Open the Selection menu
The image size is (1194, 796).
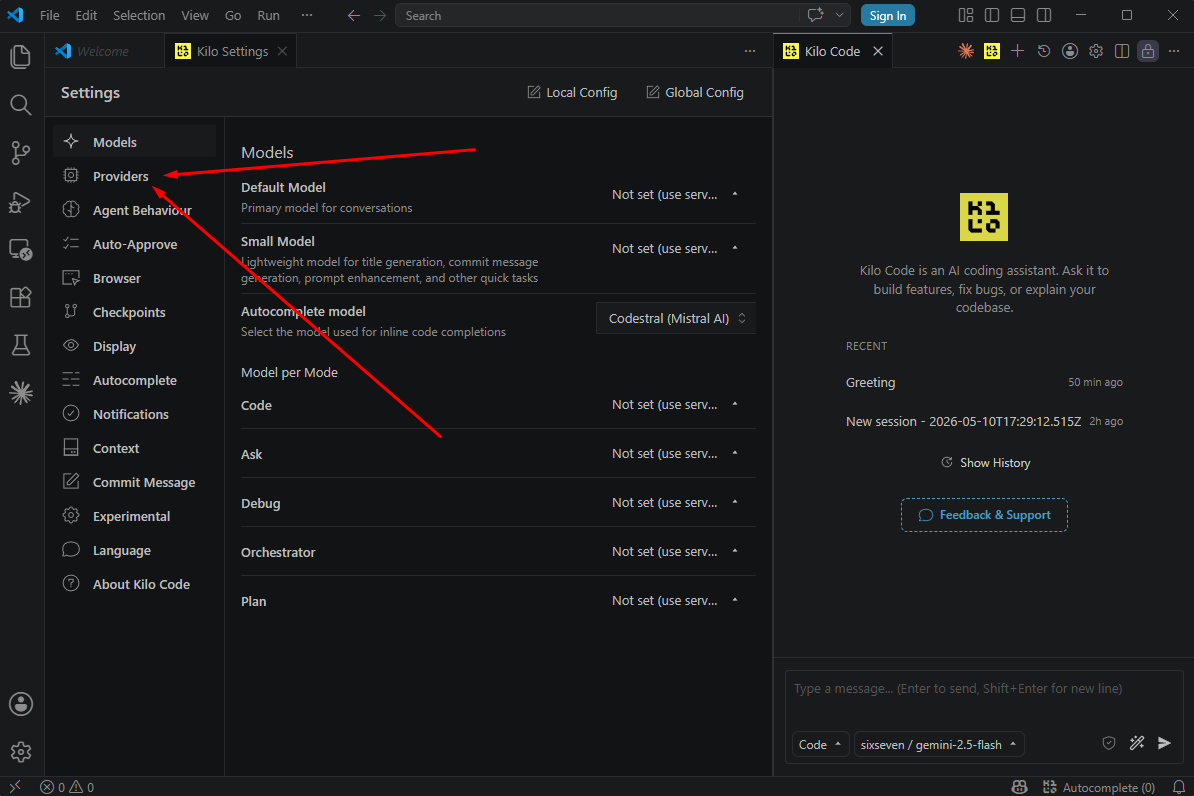[x=139, y=15]
